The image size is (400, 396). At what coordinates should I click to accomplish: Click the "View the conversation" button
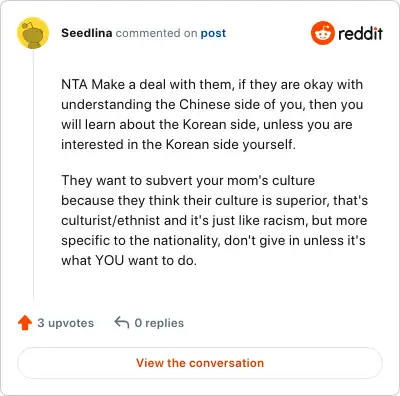[200, 363]
